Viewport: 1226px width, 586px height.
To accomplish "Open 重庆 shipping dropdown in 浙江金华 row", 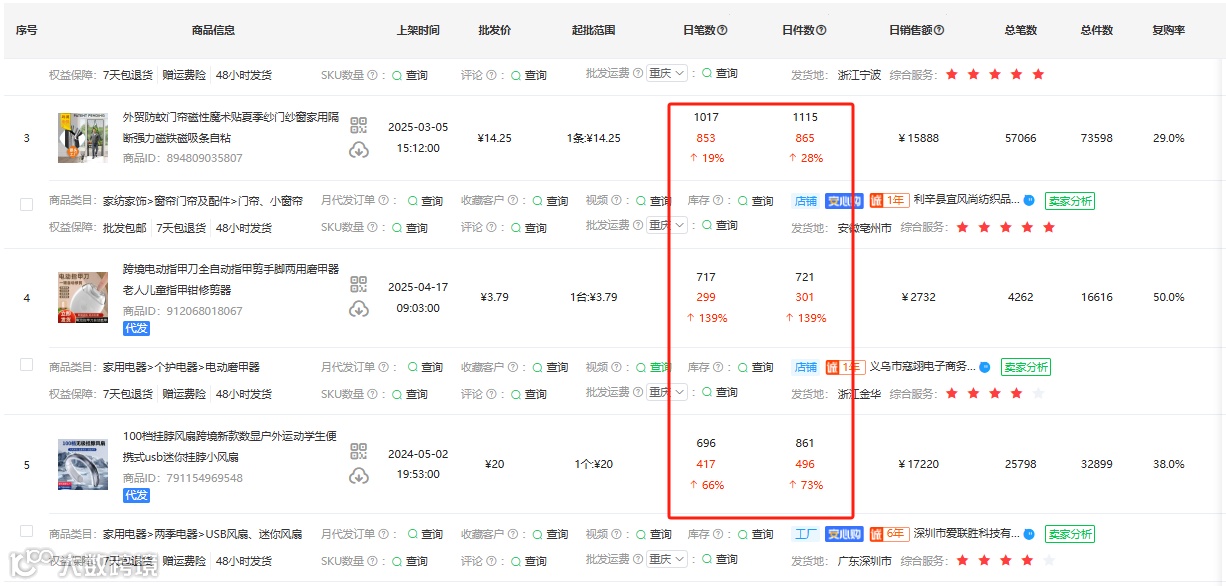I will pos(667,392).
